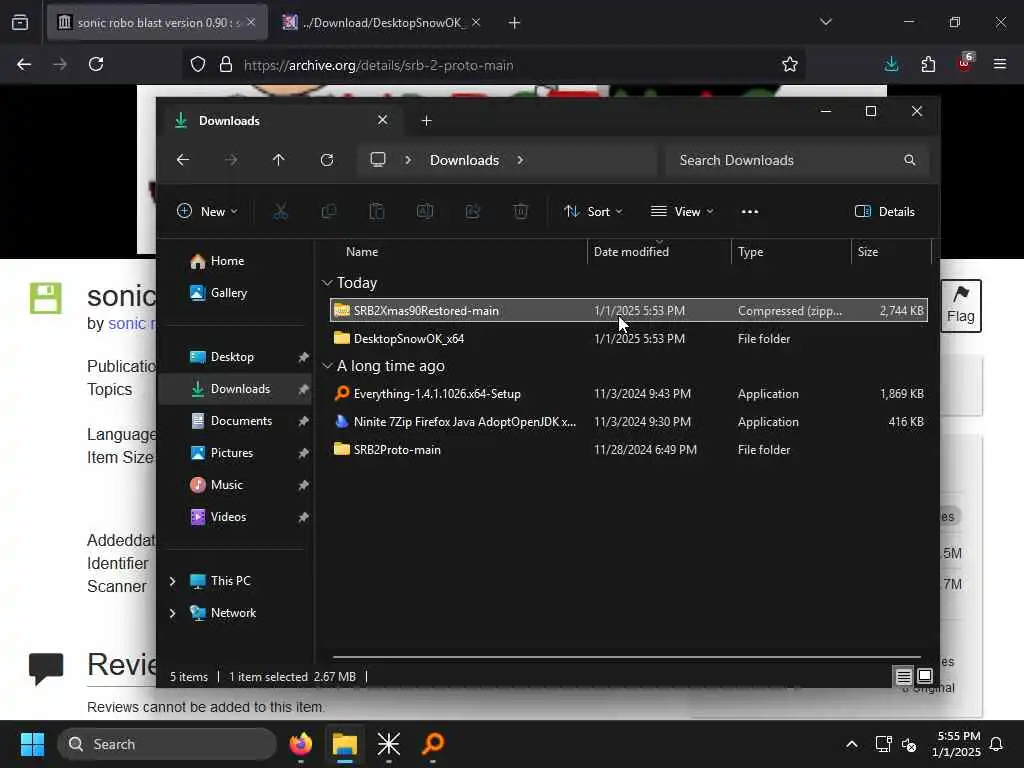Click Firefox icon on the taskbar
Image resolution: width=1024 pixels, height=768 pixels.
click(x=301, y=744)
